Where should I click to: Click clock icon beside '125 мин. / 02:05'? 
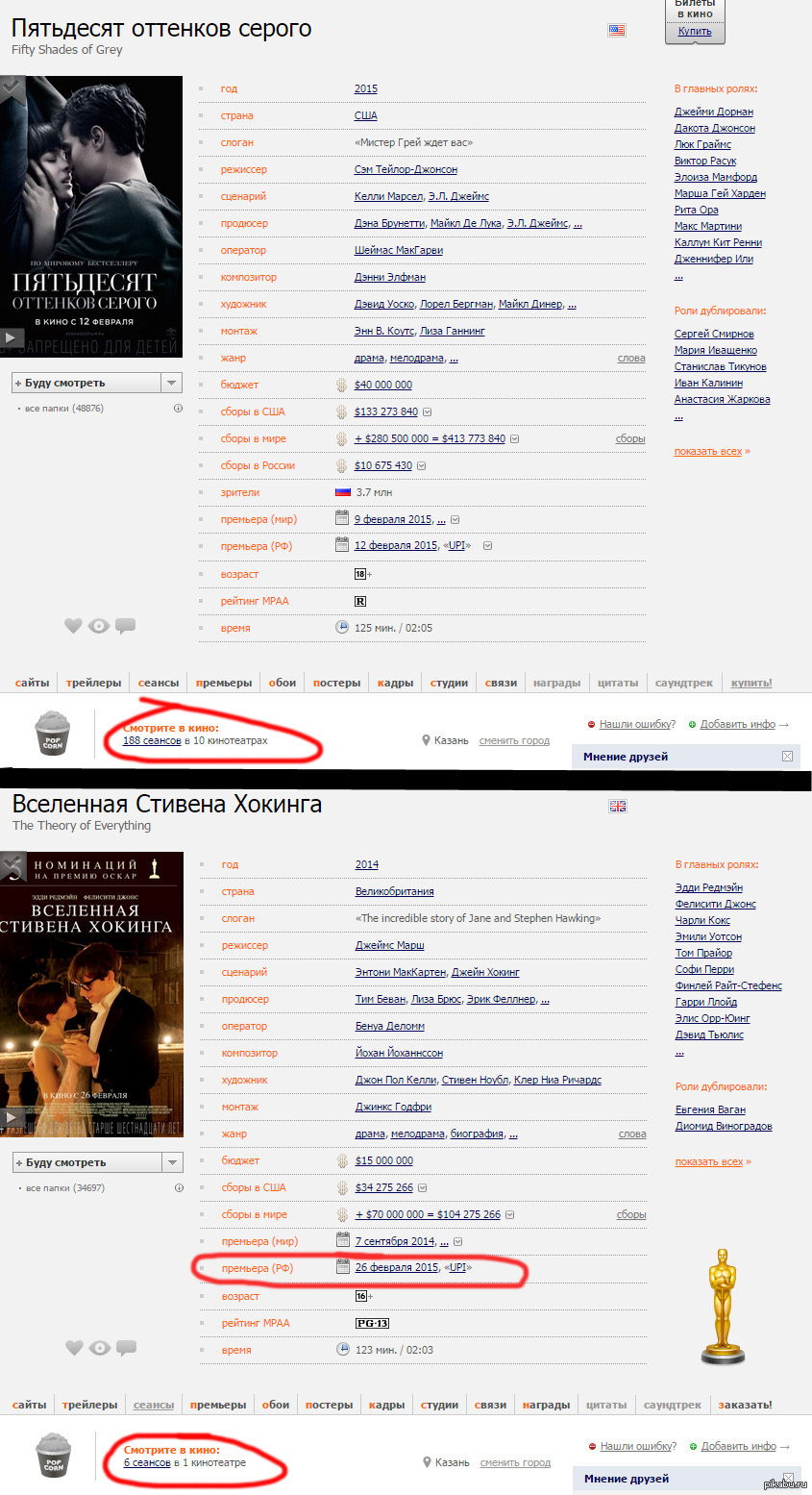(x=342, y=627)
